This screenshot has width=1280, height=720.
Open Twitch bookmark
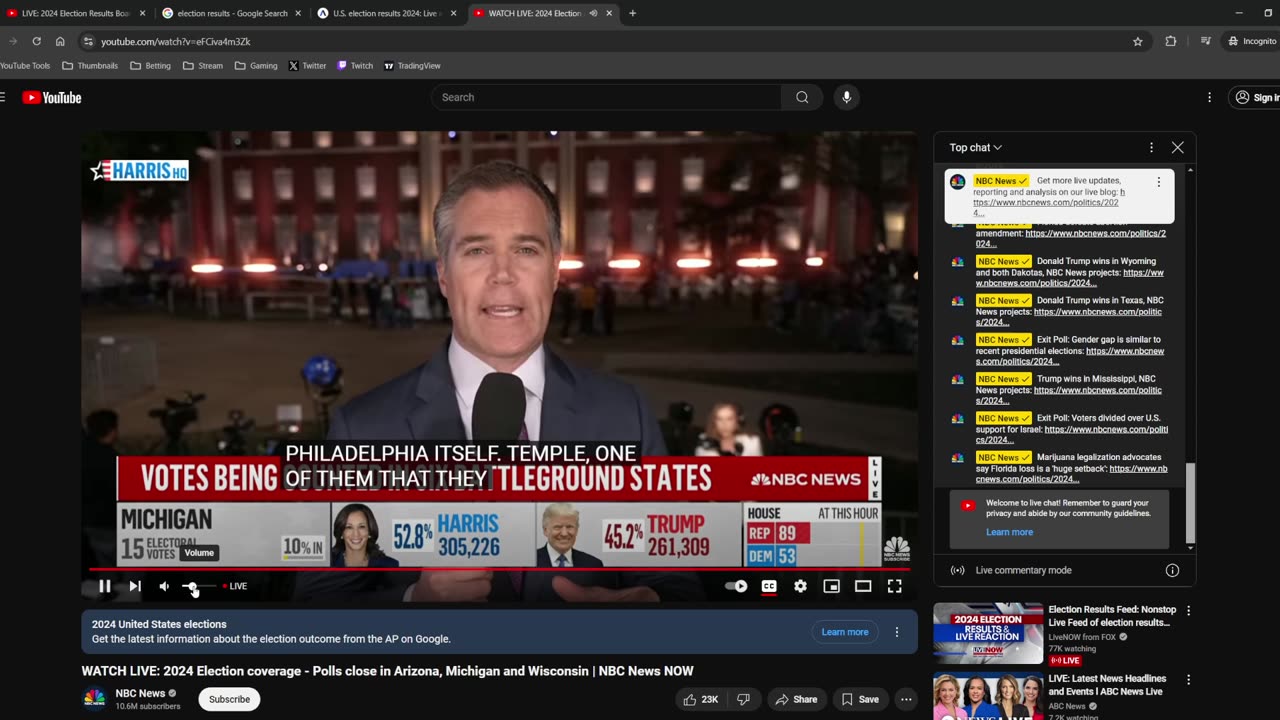(x=355, y=66)
